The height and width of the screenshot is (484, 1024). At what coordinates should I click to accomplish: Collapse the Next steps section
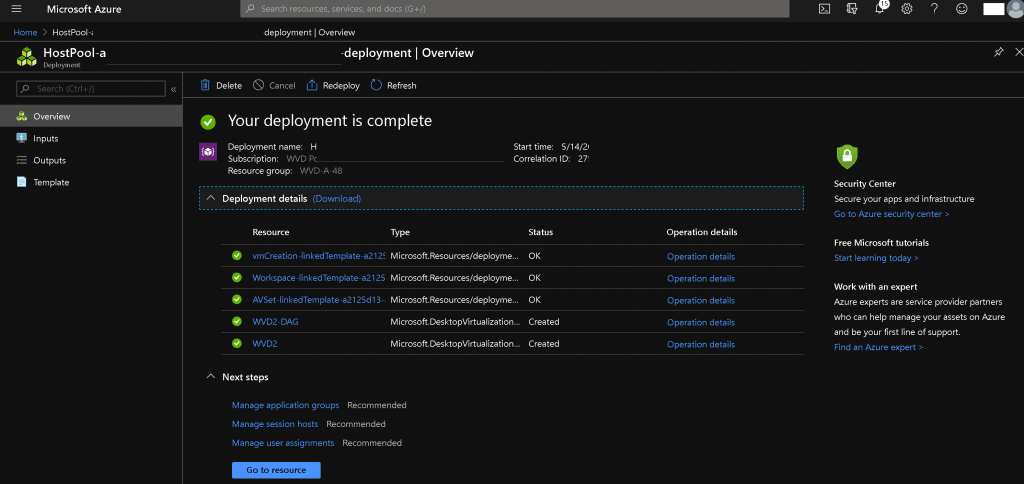[x=210, y=377]
